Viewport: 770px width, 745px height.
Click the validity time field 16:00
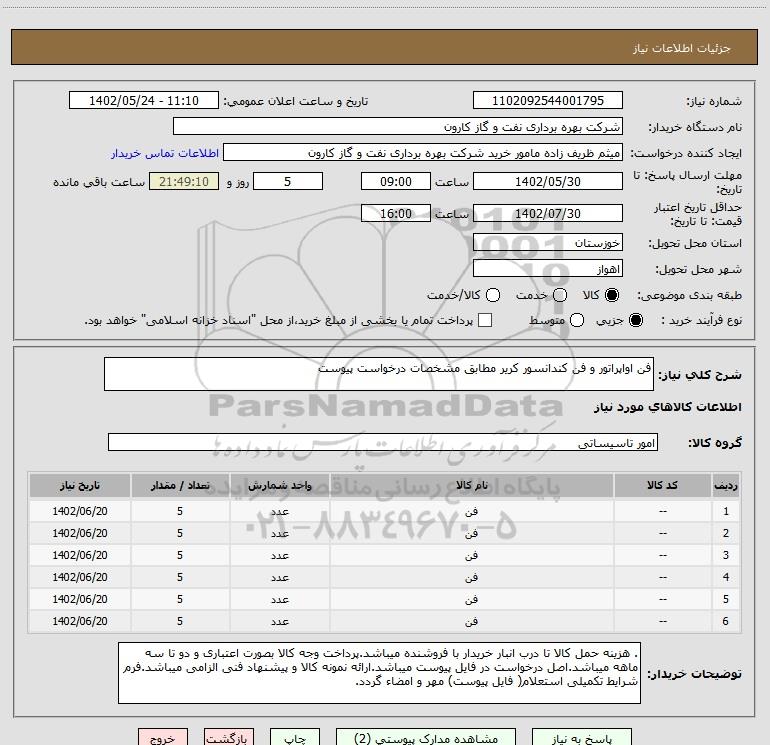pyautogui.click(x=396, y=213)
